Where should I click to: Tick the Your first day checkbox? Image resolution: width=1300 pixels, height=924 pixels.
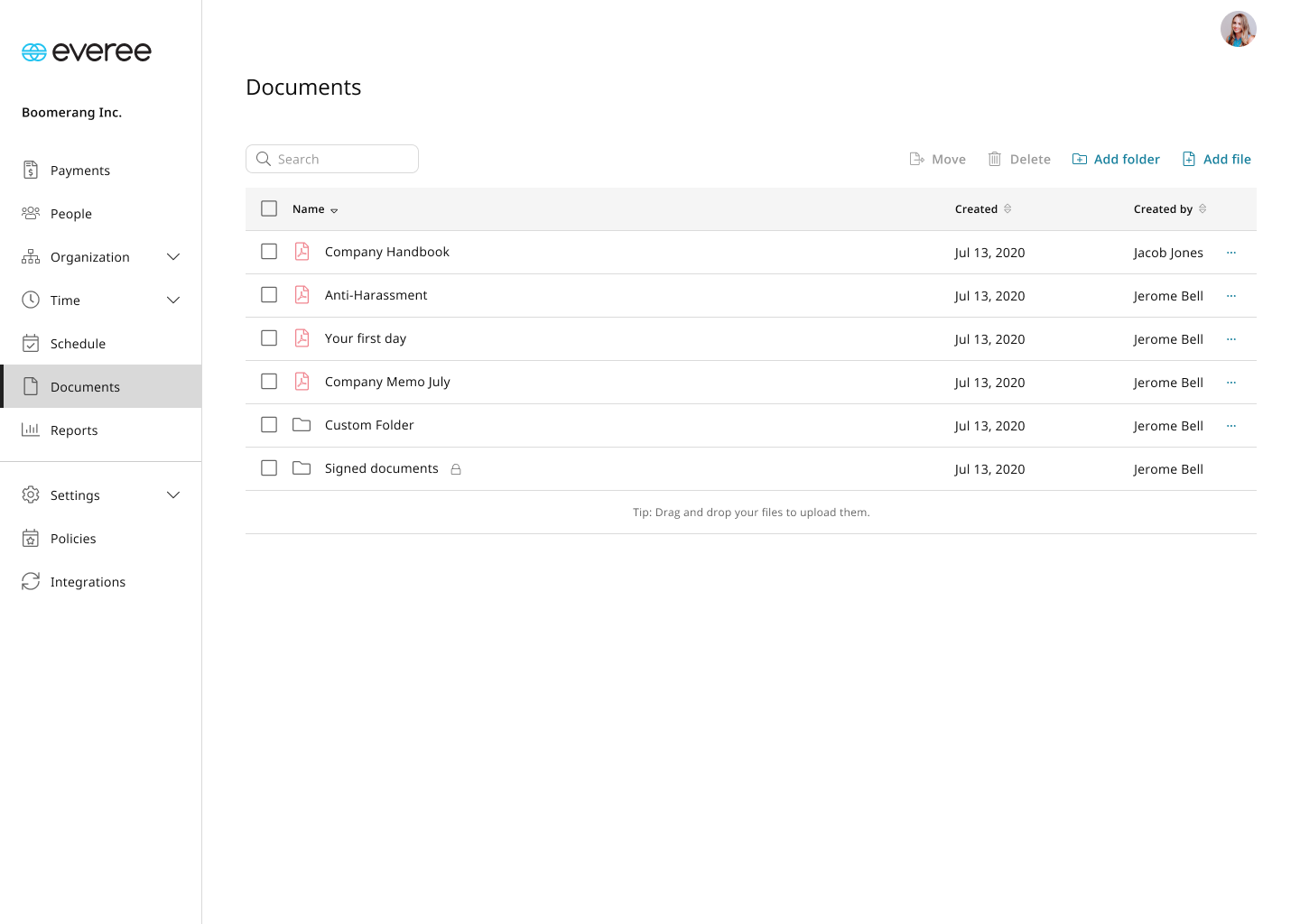pyautogui.click(x=269, y=338)
